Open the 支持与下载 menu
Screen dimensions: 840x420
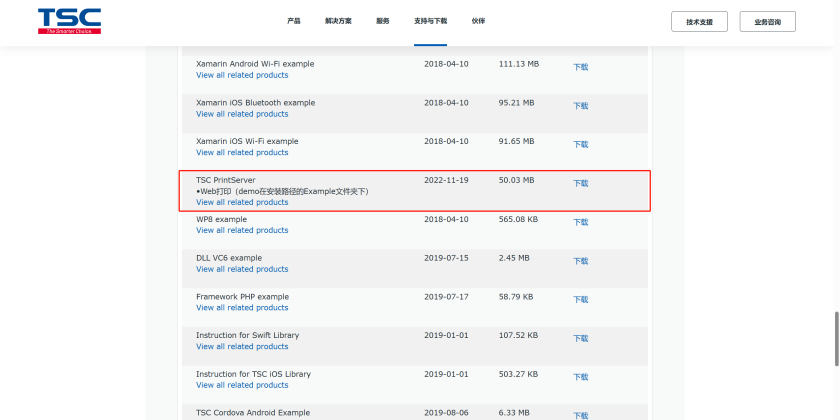(x=430, y=21)
